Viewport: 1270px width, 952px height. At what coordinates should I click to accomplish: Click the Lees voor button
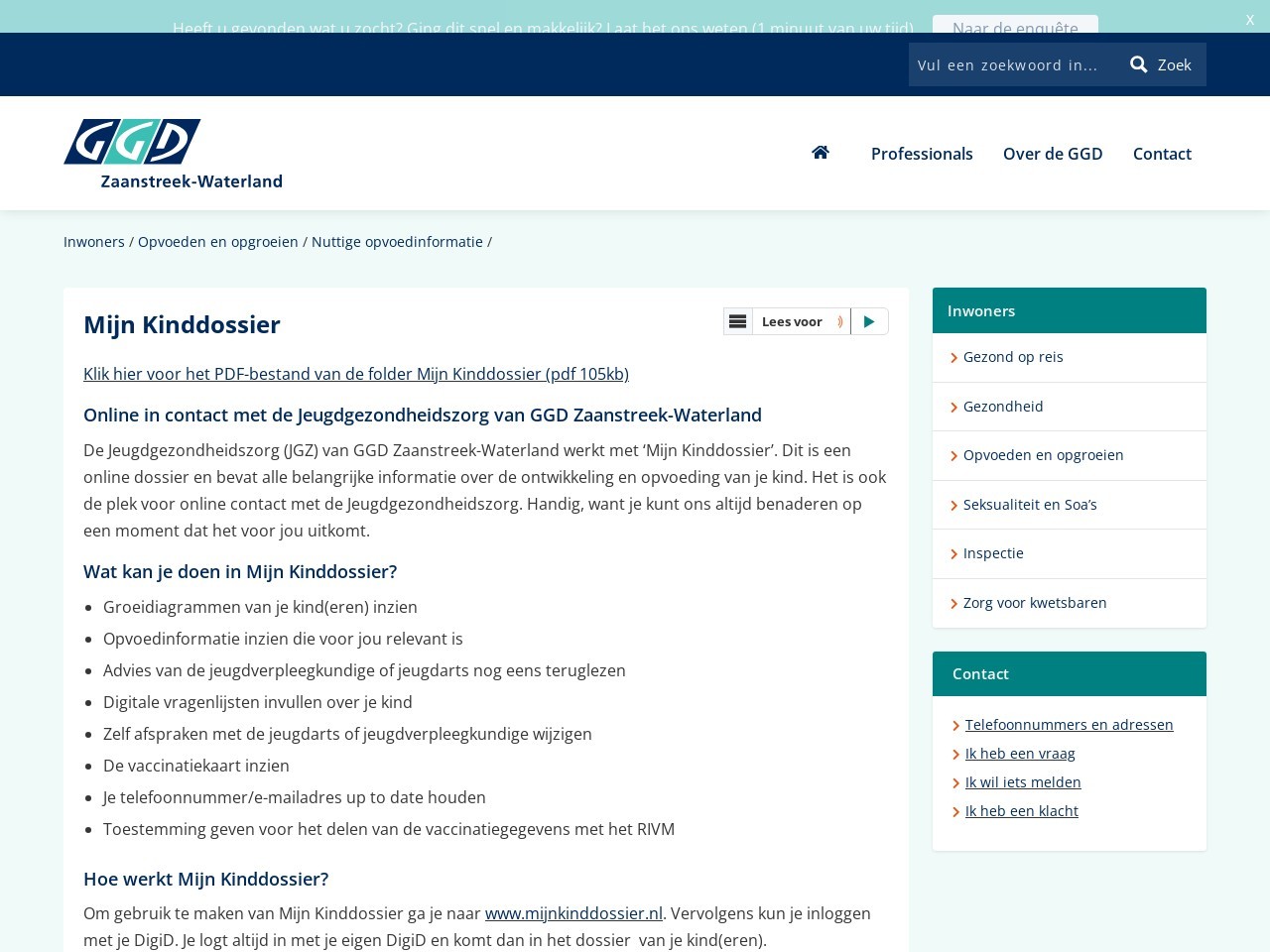802,321
